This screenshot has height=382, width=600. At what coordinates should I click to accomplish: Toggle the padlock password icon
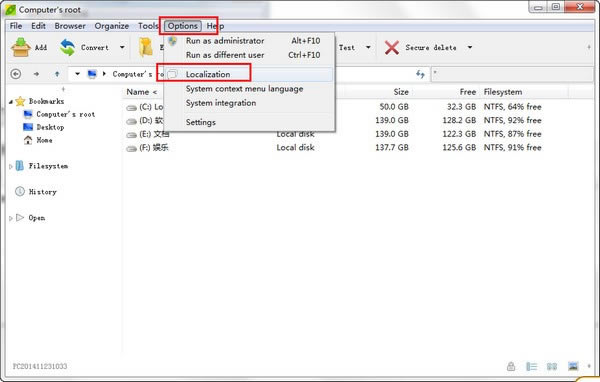pyautogui.click(x=511, y=366)
